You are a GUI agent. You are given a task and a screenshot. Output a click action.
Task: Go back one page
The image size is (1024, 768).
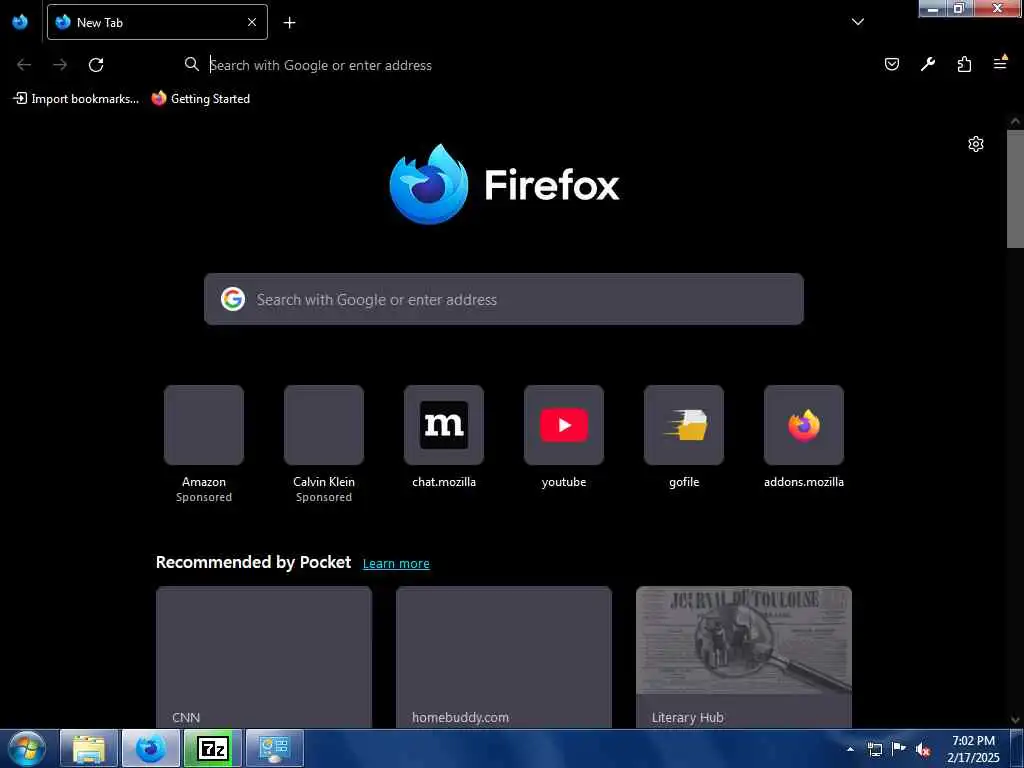tap(24, 65)
